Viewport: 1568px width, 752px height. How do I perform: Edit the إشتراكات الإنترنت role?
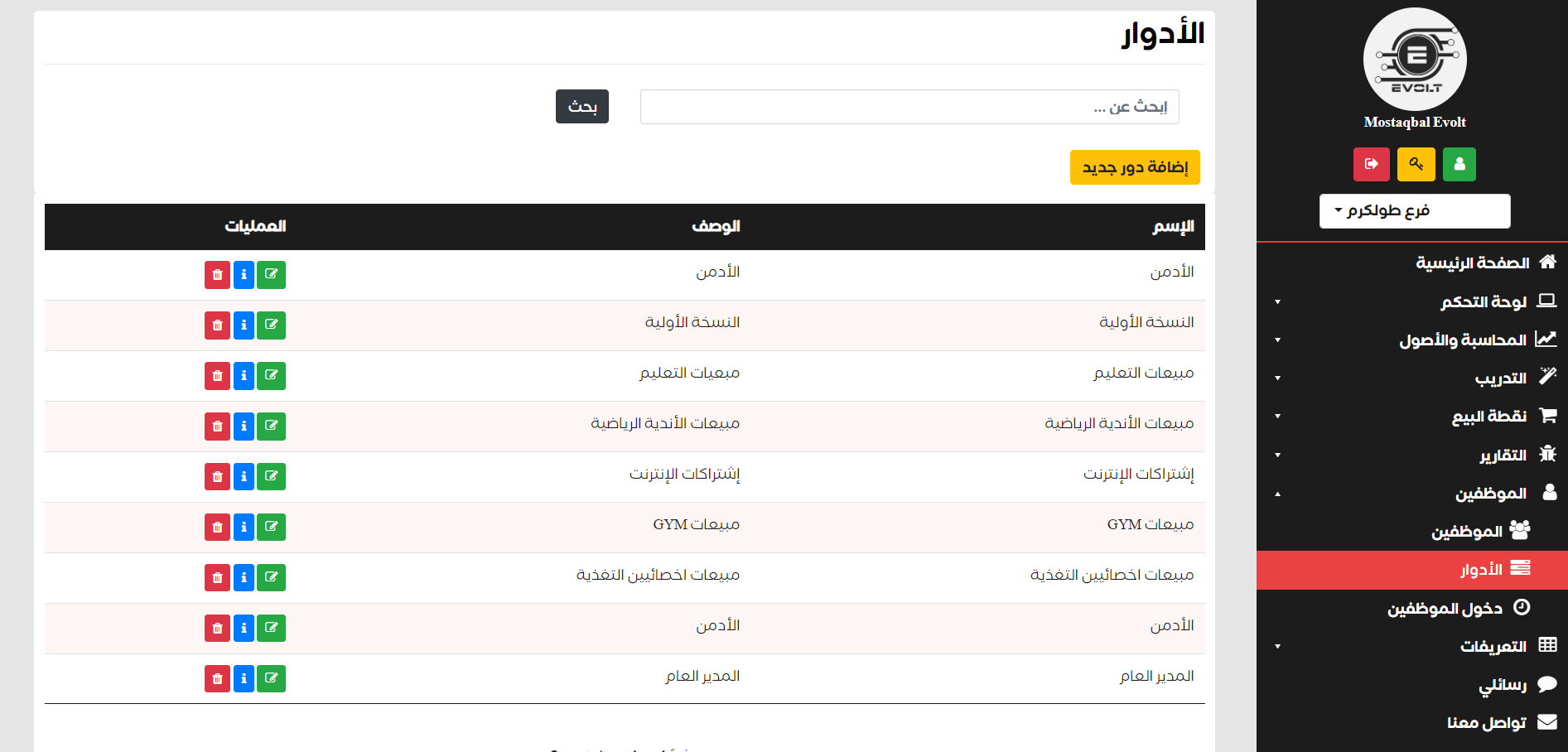(x=271, y=477)
